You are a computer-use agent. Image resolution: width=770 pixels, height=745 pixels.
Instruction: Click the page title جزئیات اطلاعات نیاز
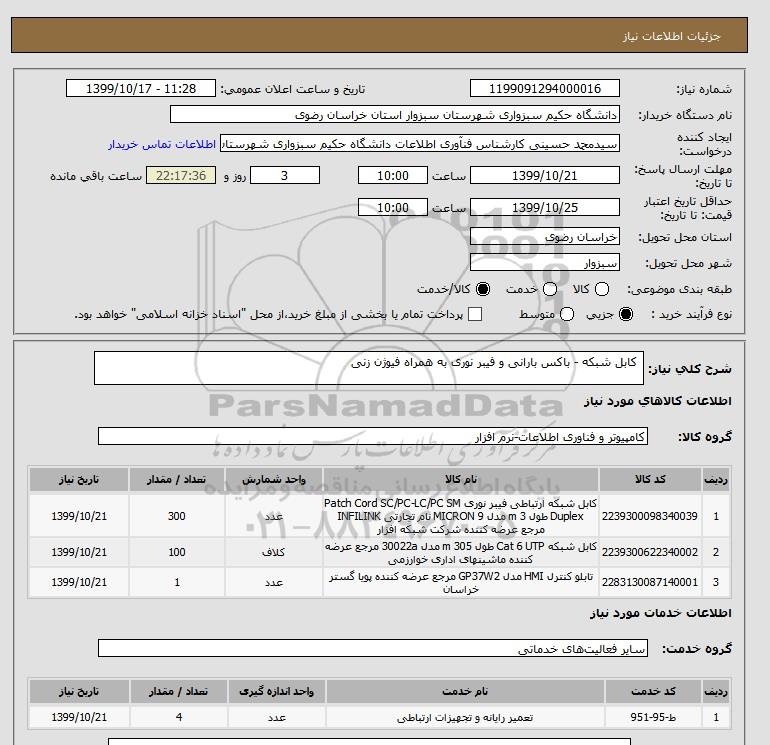[671, 36]
